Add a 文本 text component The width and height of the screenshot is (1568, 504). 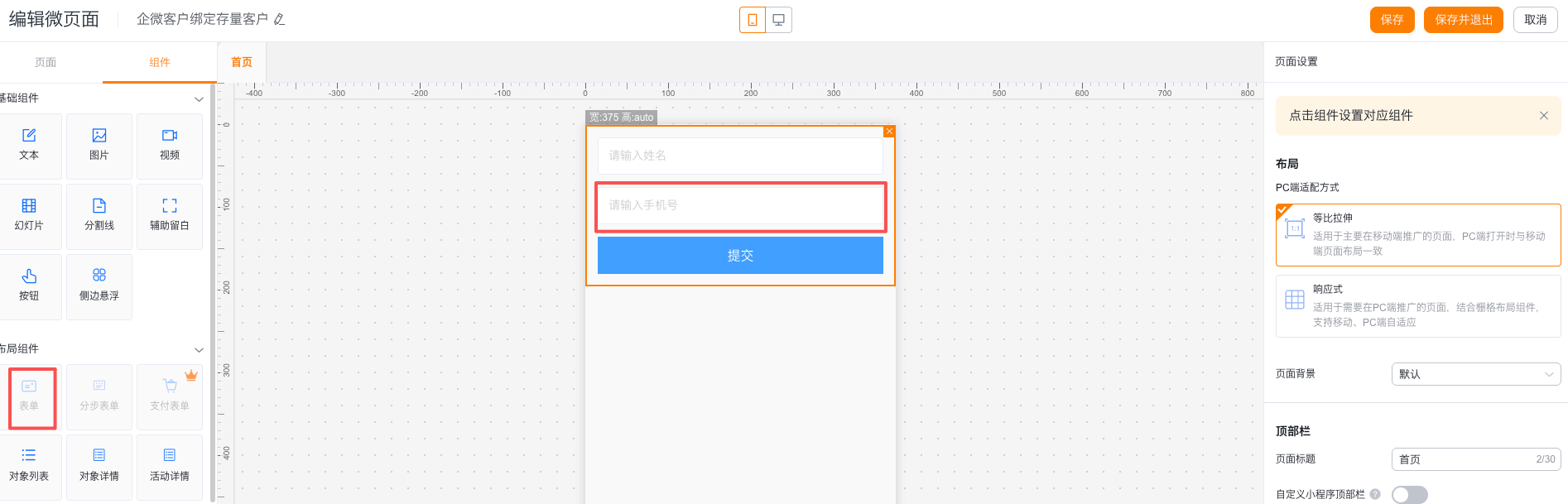tap(29, 145)
